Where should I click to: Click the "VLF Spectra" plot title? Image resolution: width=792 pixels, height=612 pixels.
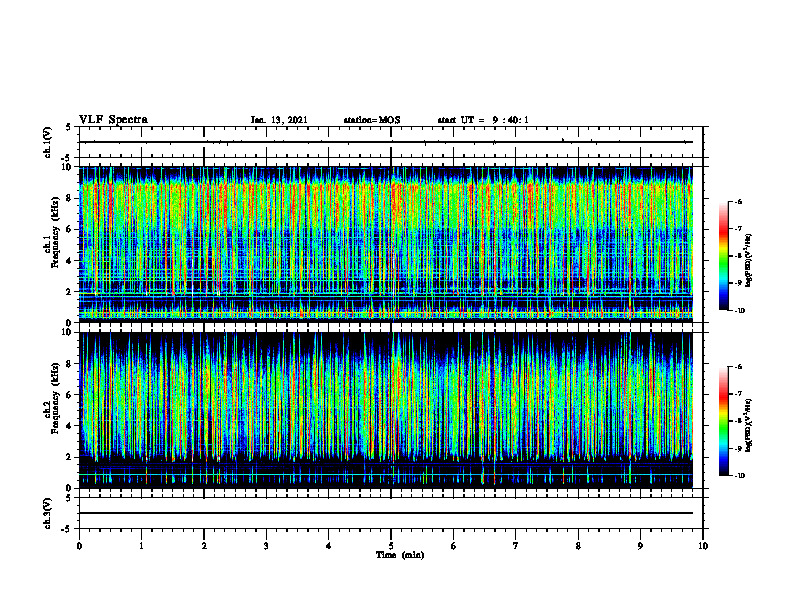pos(114,120)
